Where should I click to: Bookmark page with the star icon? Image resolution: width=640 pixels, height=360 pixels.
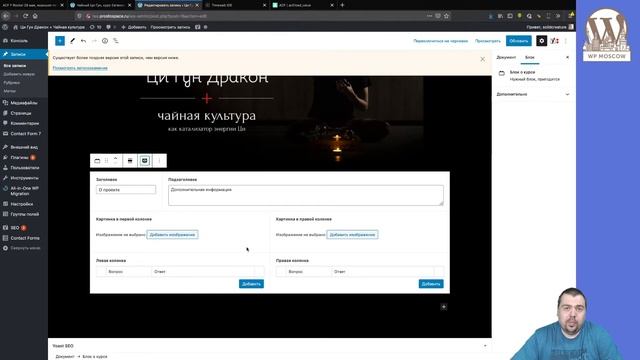(x=447, y=16)
